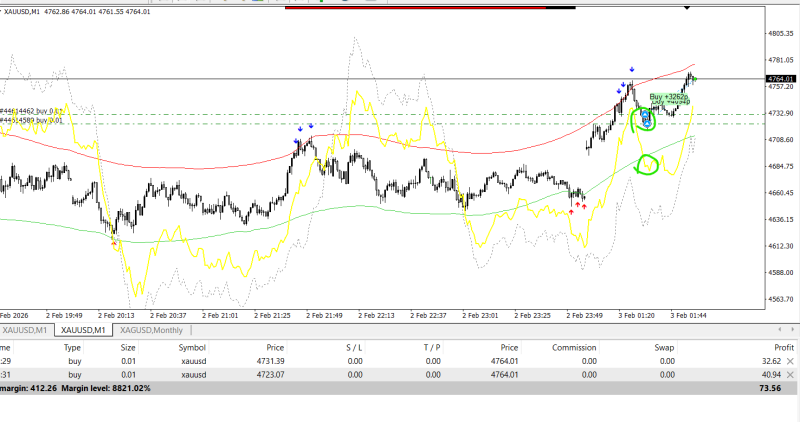Viewport: 800px width, 422px height.
Task: Click the 4732.90 price axis label
Action: tap(781, 113)
